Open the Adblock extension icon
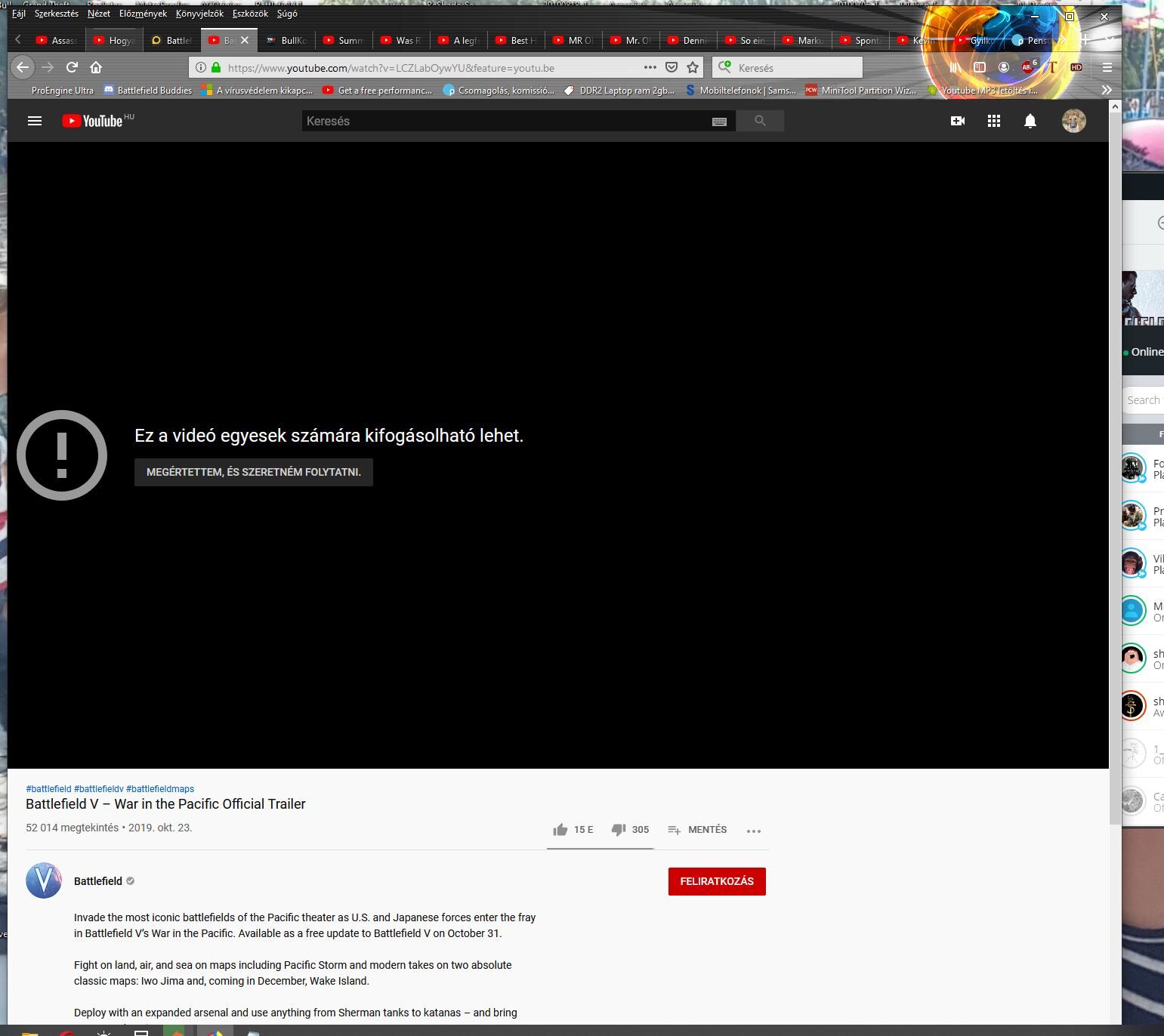Viewport: 1164px width, 1036px height. (1028, 67)
